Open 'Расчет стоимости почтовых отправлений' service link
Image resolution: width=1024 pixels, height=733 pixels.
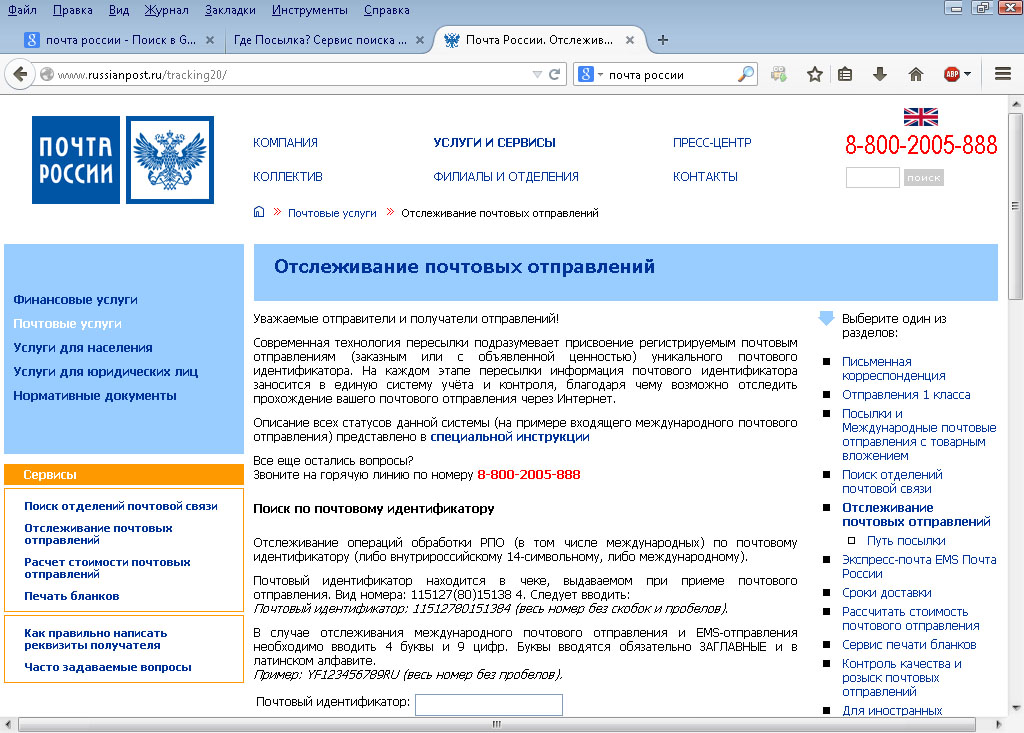[107, 568]
